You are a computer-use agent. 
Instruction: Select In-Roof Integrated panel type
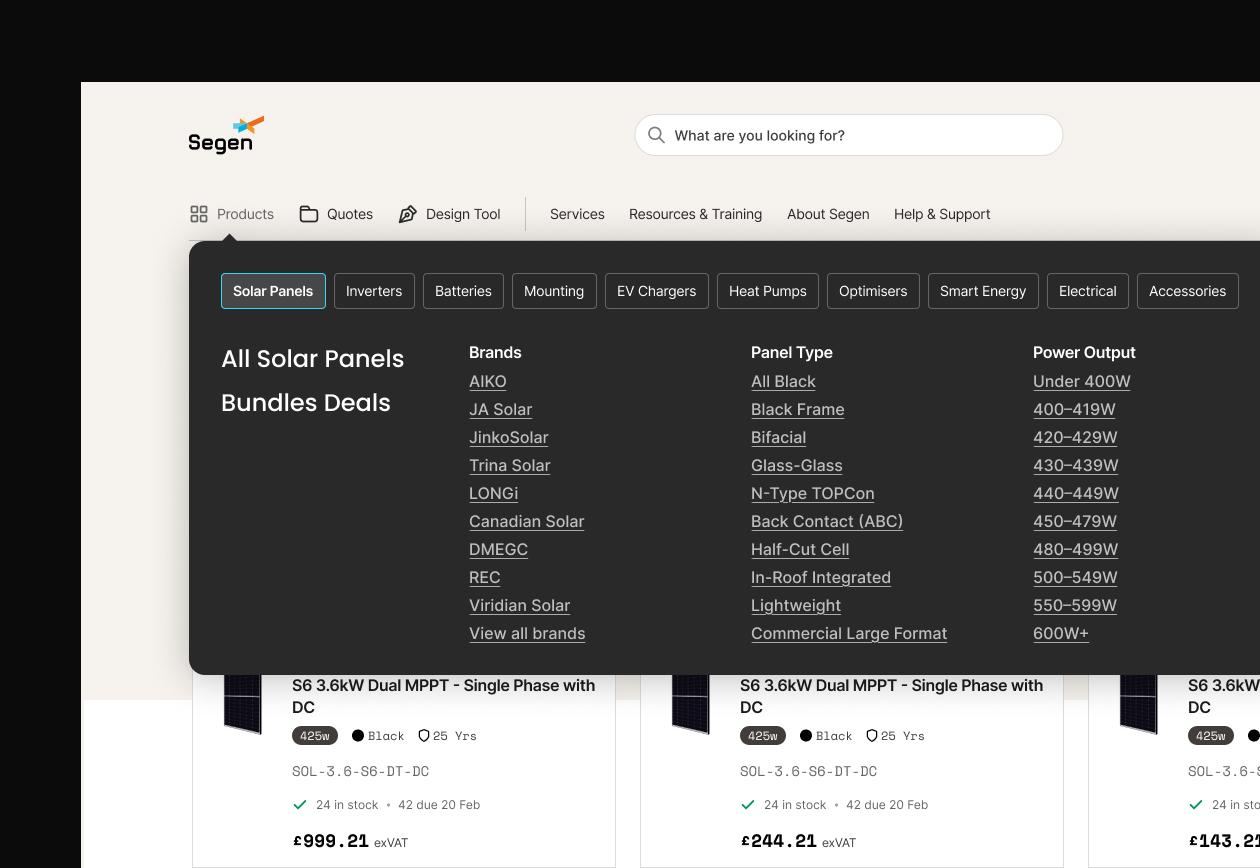pyautogui.click(x=821, y=577)
